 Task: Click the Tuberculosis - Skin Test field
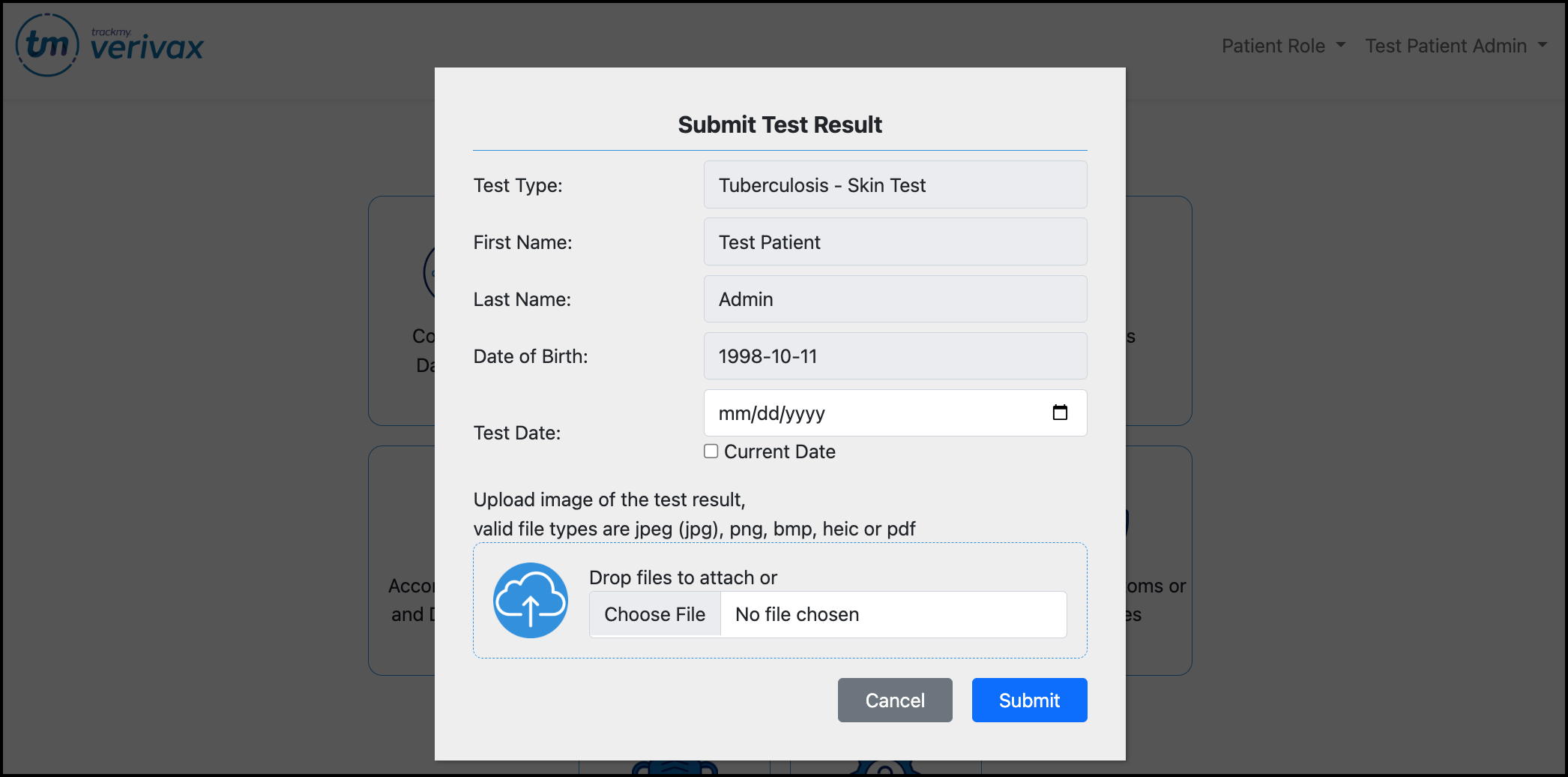tap(894, 185)
